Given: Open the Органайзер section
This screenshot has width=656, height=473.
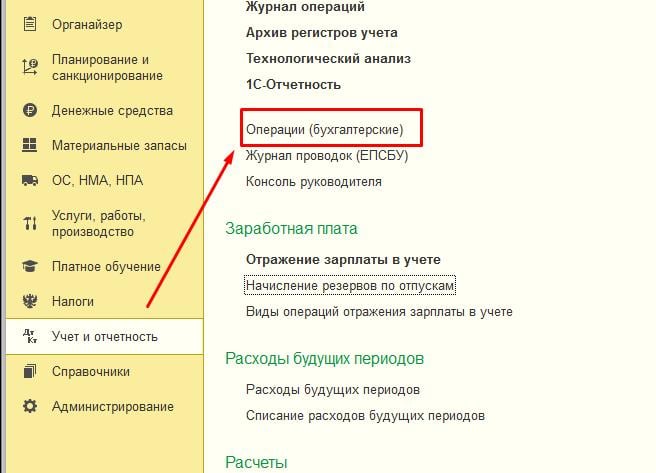Looking at the screenshot, I should (87, 24).
